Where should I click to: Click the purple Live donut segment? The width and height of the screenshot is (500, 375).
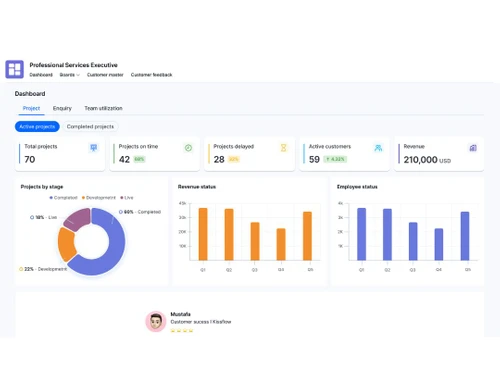[79, 219]
